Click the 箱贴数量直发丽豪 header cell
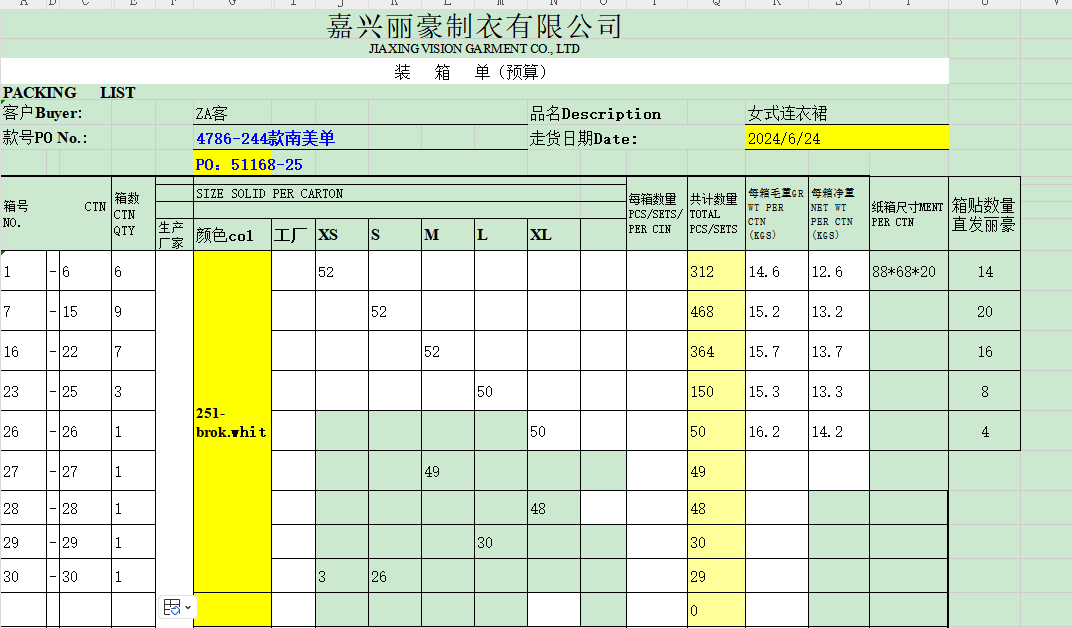The width and height of the screenshot is (1072, 628). [x=984, y=215]
